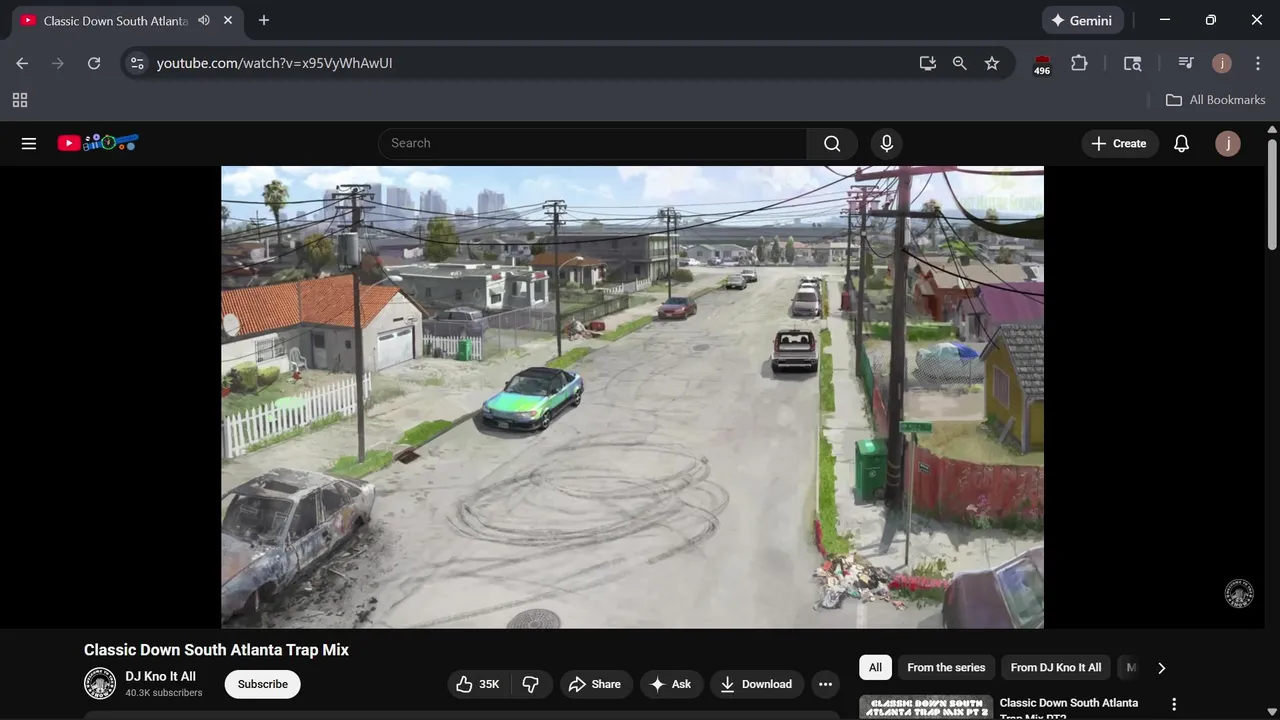
Task: Install app icon in address bar
Action: click(928, 63)
